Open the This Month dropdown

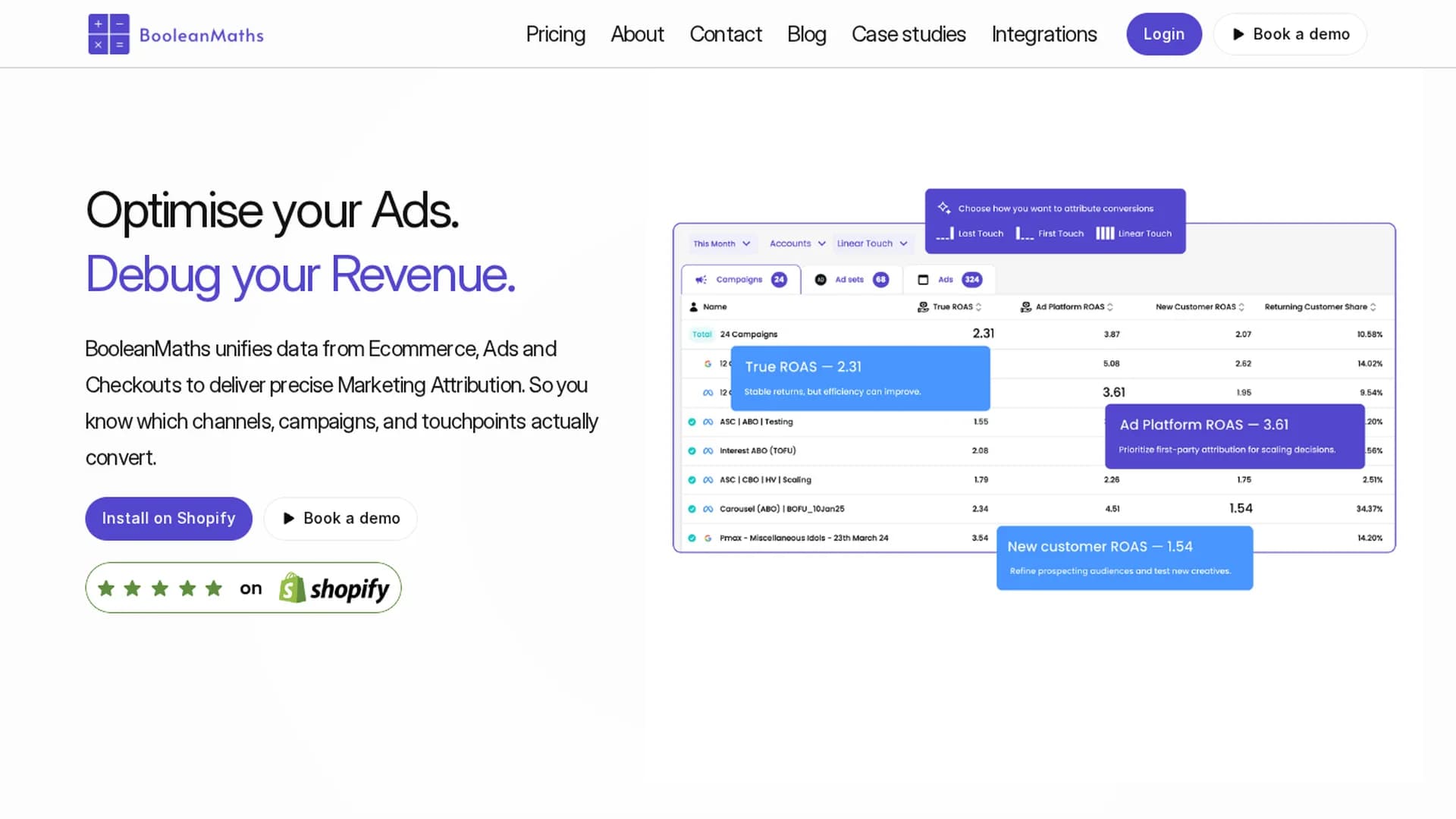(721, 243)
